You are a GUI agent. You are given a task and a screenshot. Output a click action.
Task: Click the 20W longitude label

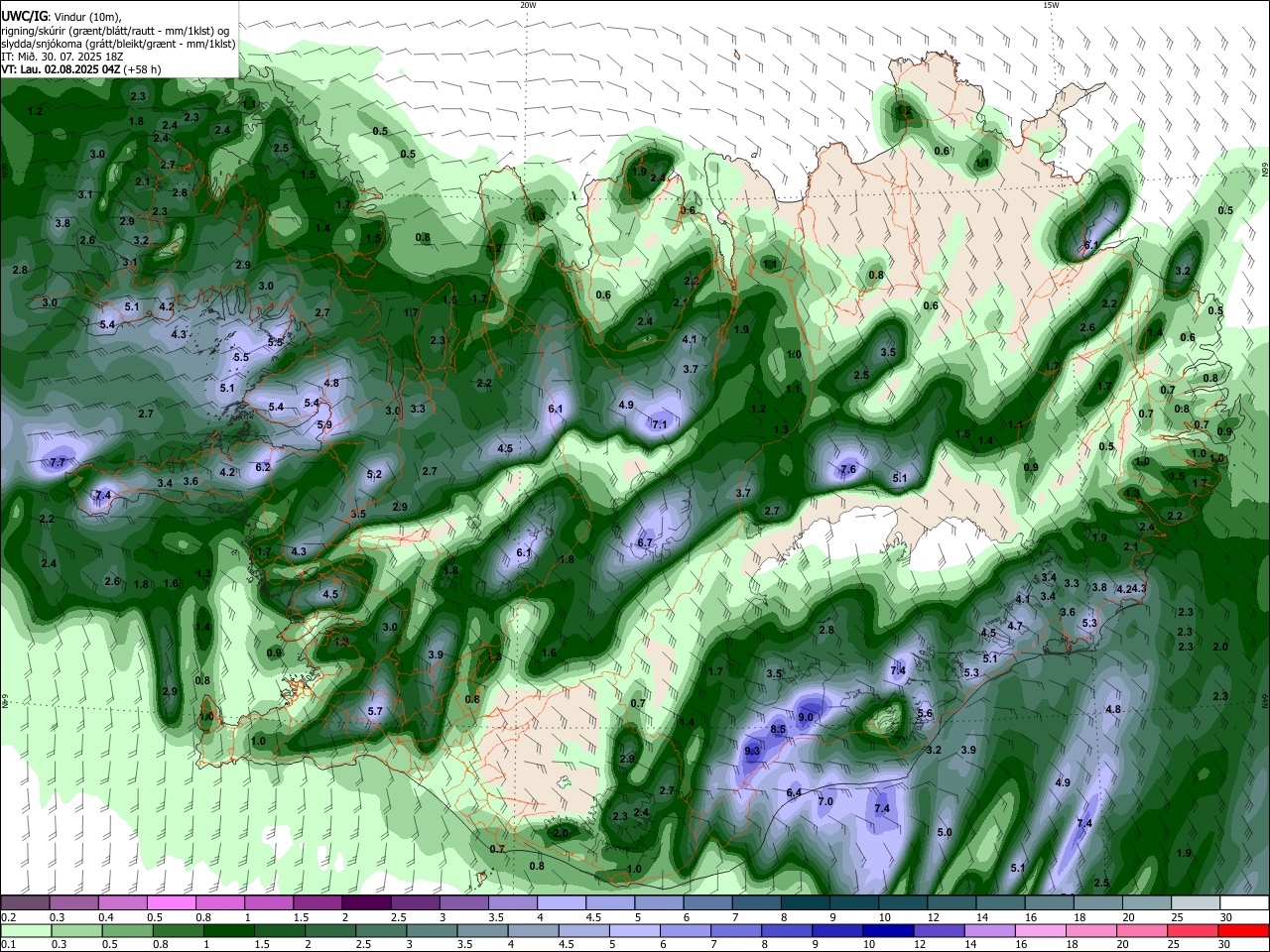(528, 5)
